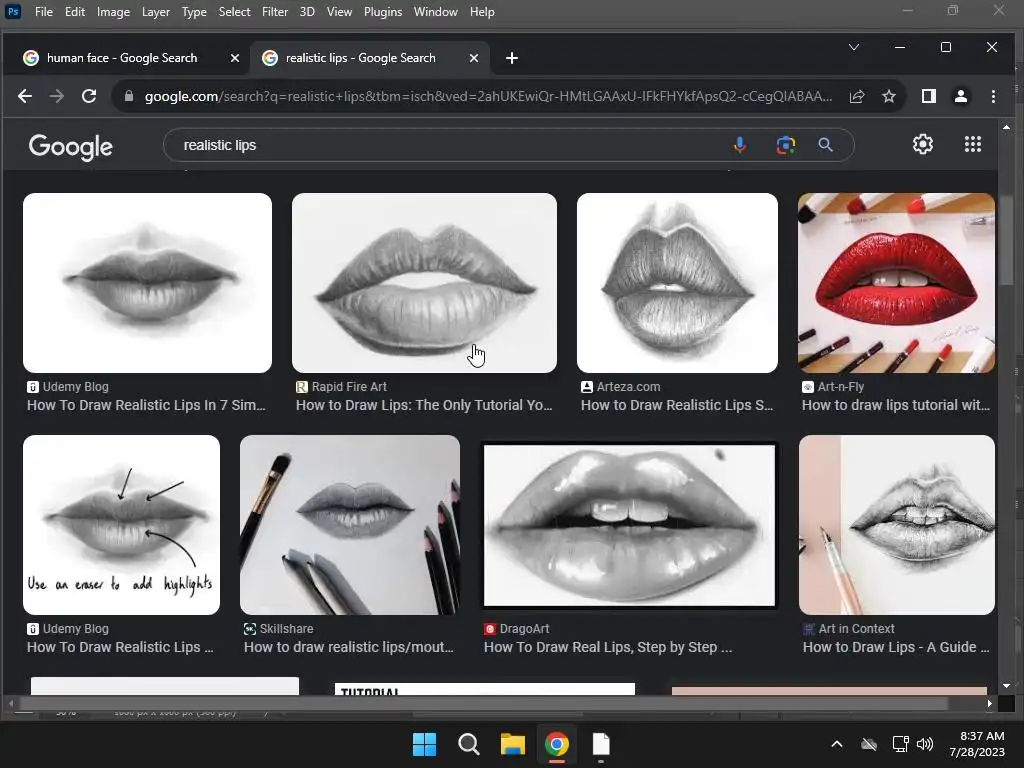
Task: Open the Edit menu
Action: tap(74, 12)
